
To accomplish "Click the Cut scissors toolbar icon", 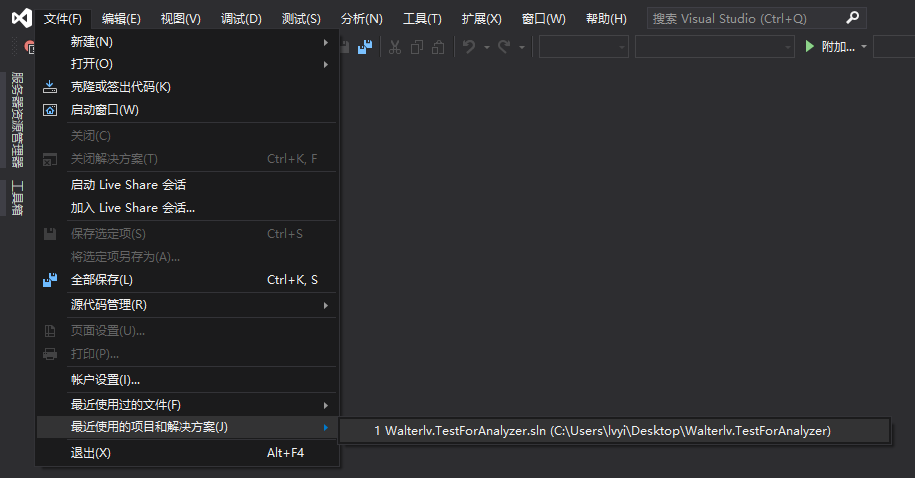I will point(395,47).
